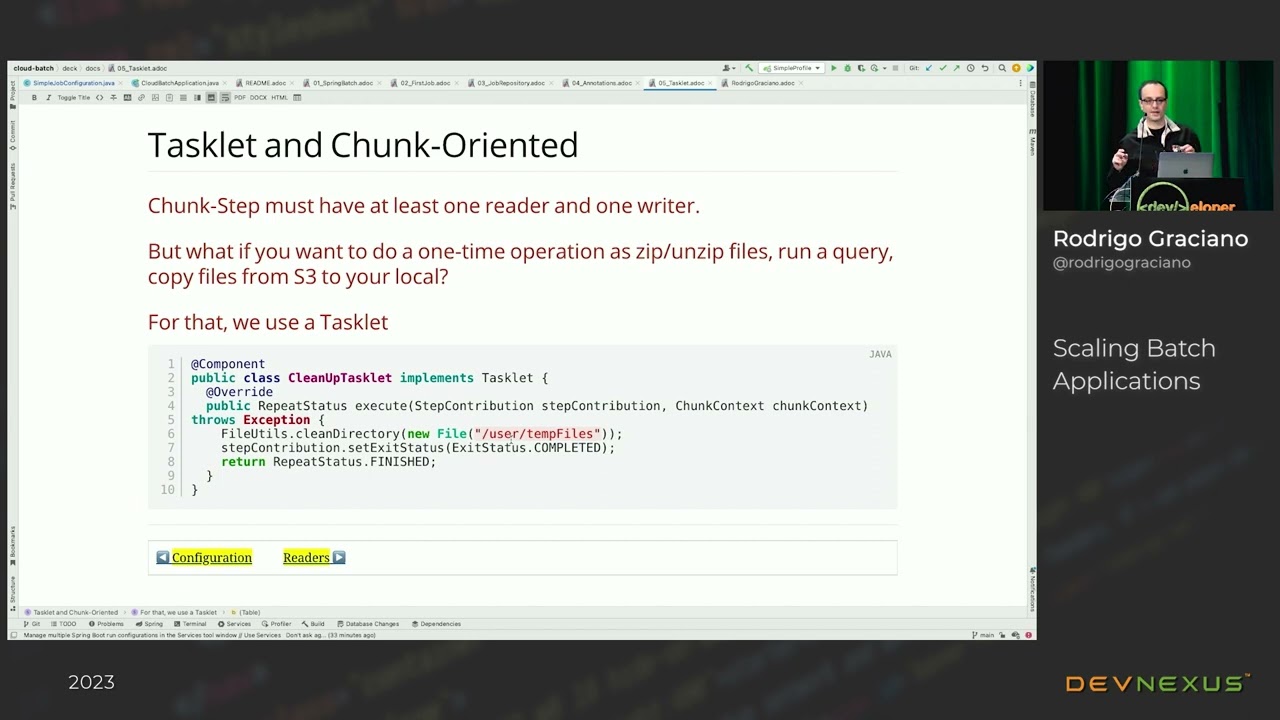
Task: Open the TODO tool window
Action: click(63, 624)
